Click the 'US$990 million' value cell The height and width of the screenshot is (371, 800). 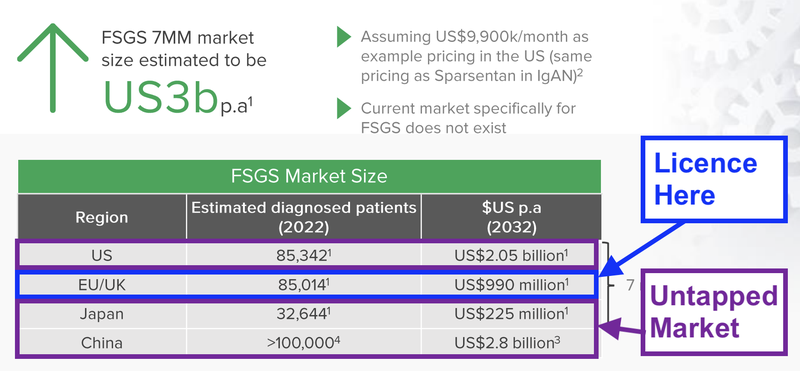511,285
